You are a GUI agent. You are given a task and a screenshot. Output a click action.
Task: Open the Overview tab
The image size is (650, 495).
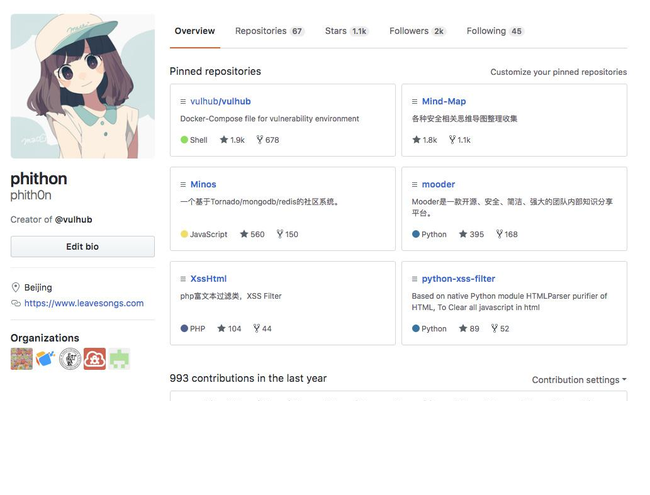pyautogui.click(x=194, y=31)
